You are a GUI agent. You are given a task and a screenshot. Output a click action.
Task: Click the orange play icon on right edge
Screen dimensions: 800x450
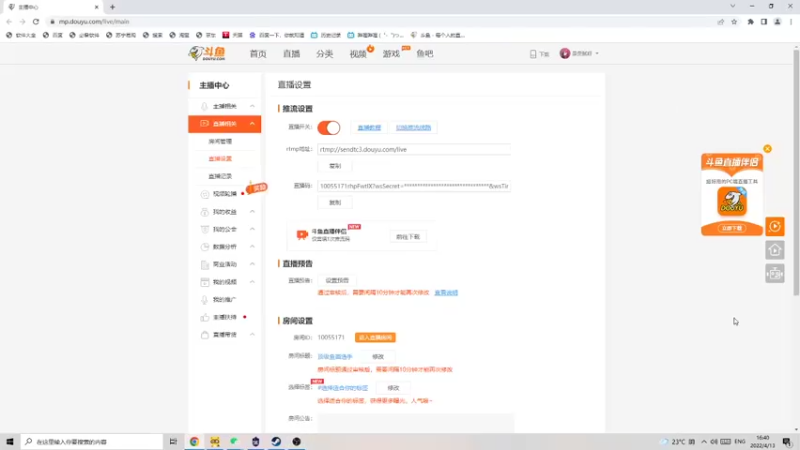click(x=774, y=226)
